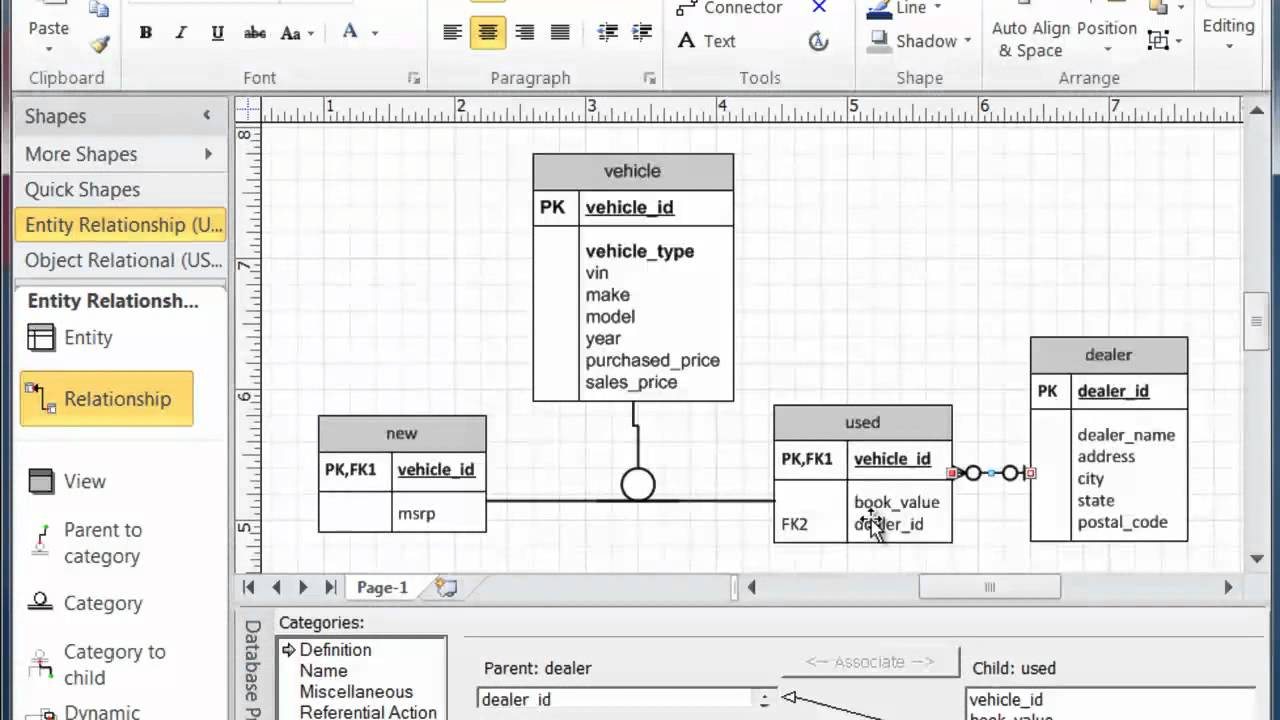Open the Group objects dropdown icon
Viewport: 1280px width, 720px height.
[1164, 41]
